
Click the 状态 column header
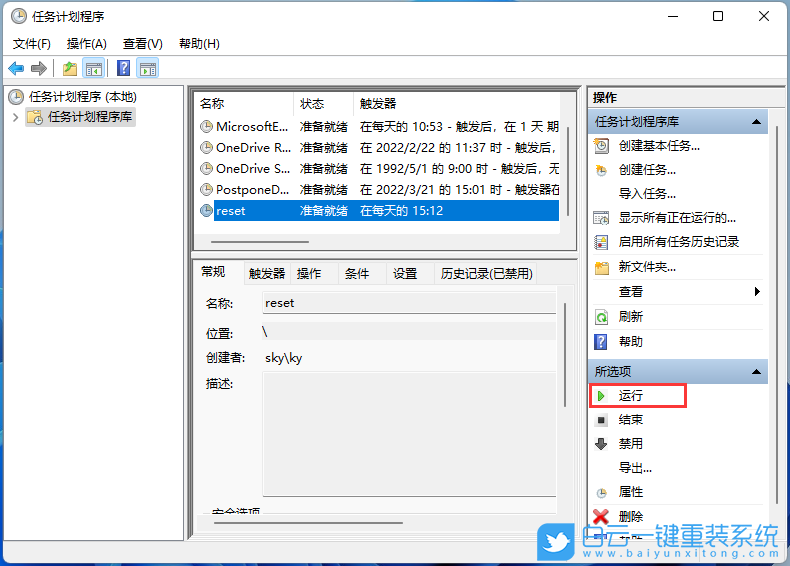323,104
